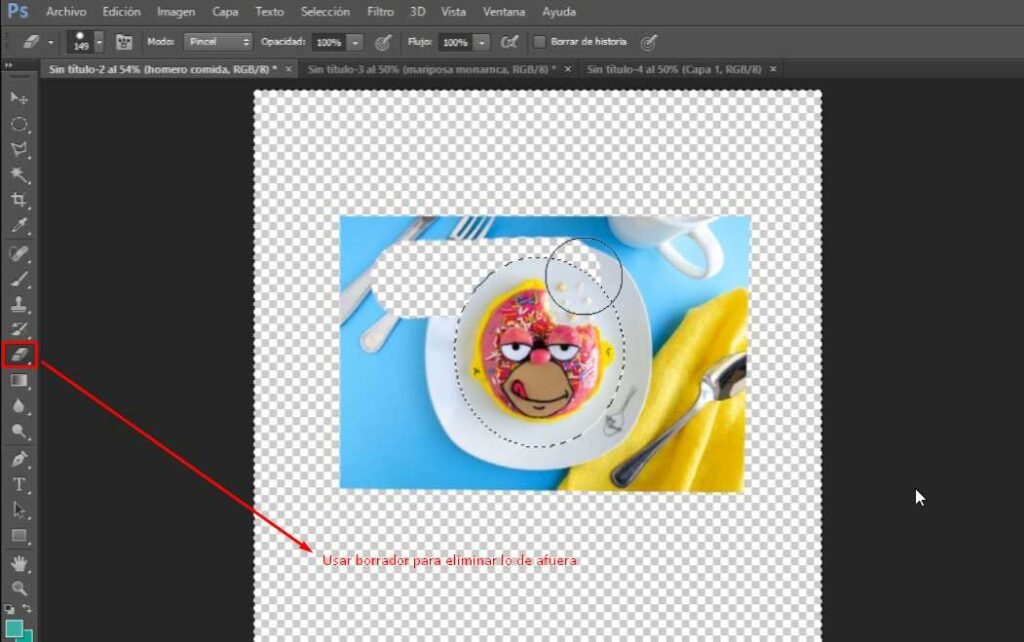Image resolution: width=1024 pixels, height=642 pixels.
Task: Open the Ventana menu
Action: (x=504, y=12)
